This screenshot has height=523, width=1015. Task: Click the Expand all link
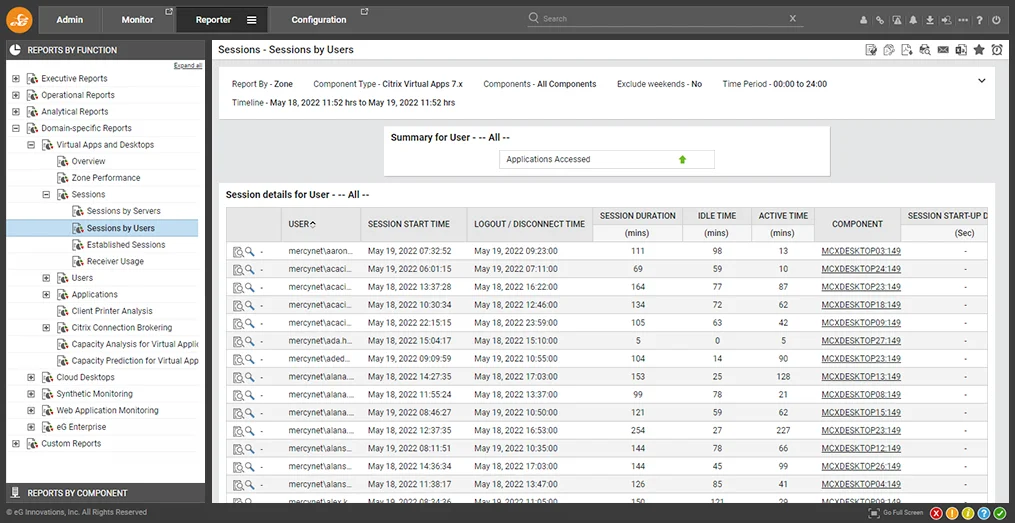click(188, 65)
